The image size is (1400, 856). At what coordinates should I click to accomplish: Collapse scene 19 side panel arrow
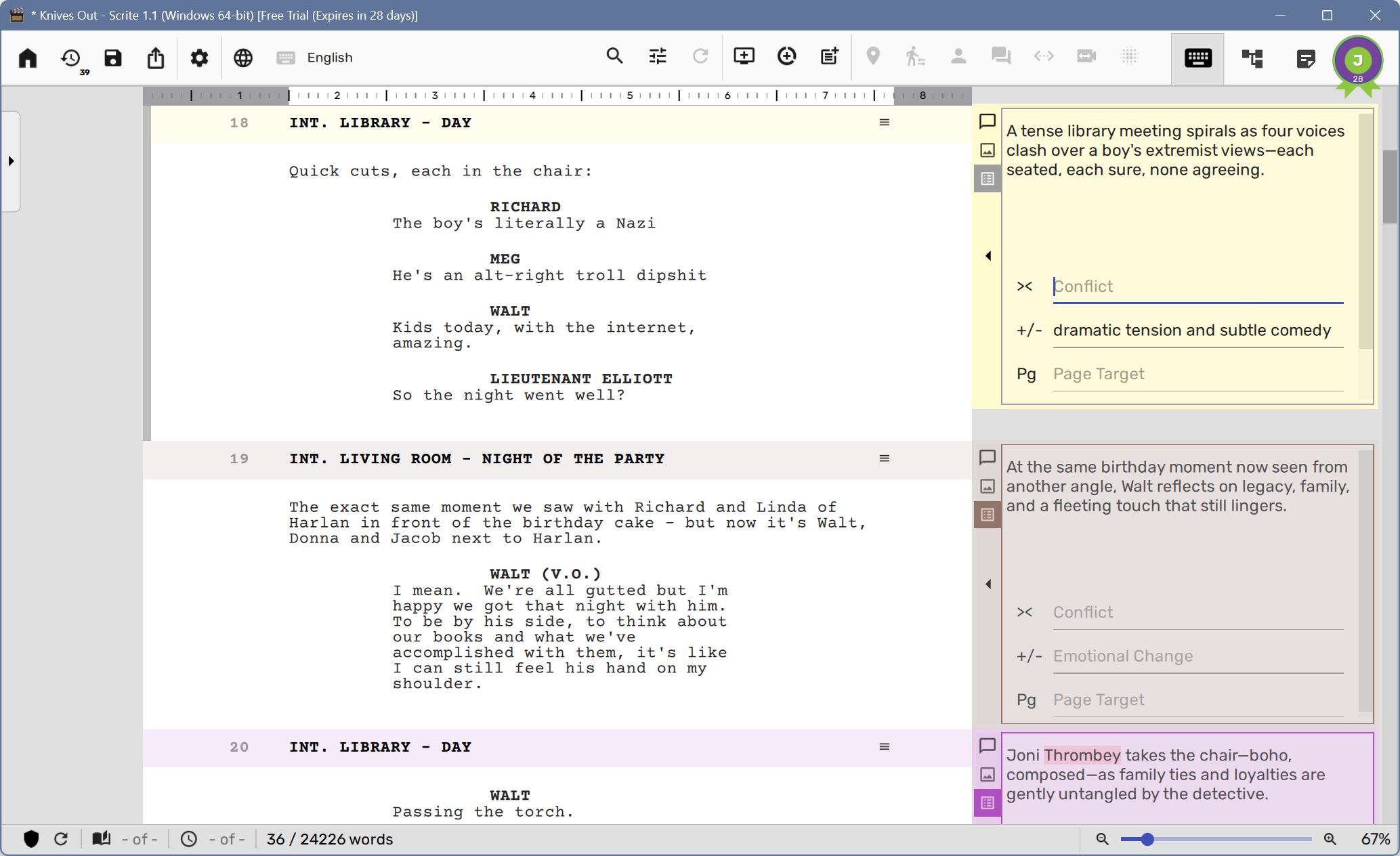(988, 584)
